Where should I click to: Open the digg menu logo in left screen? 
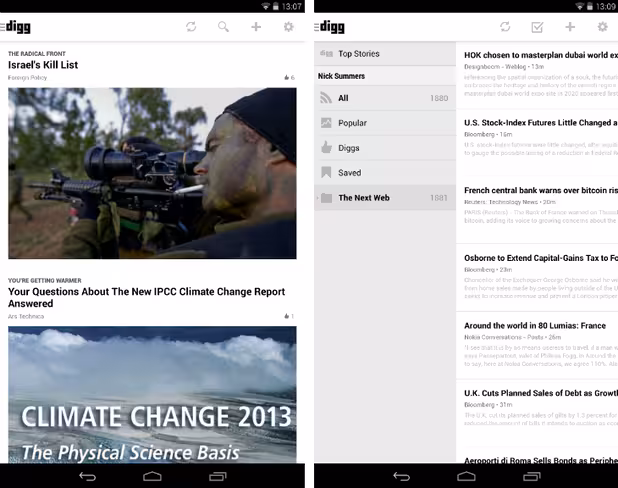(15, 27)
